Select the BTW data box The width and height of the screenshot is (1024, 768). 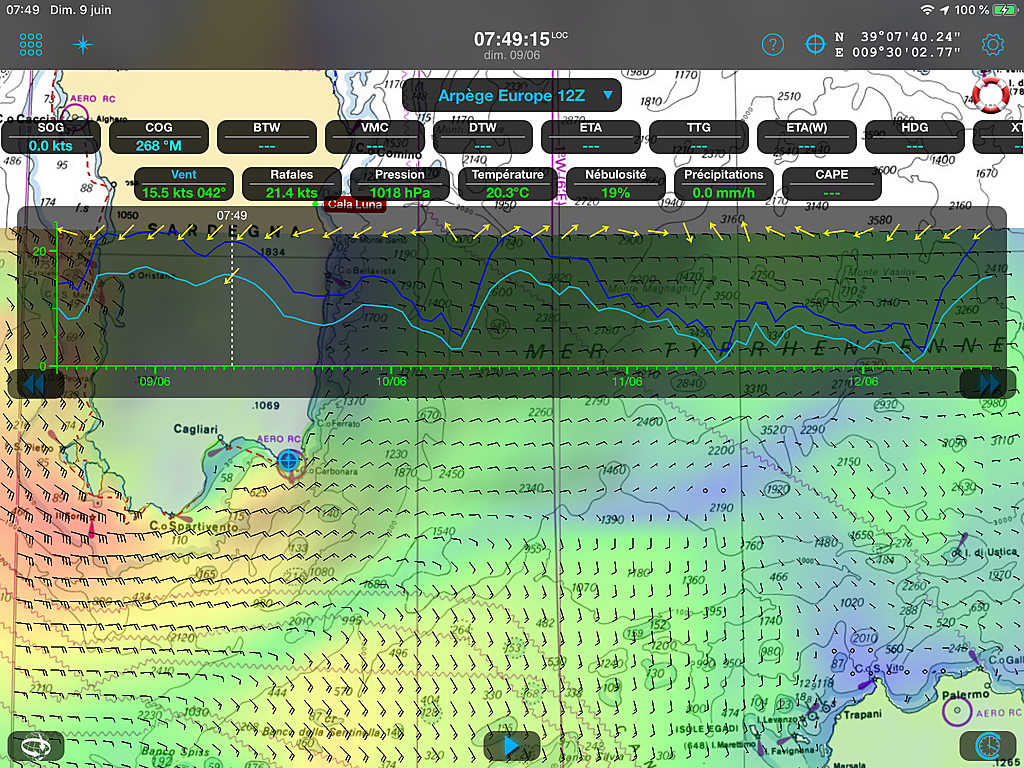[266, 136]
